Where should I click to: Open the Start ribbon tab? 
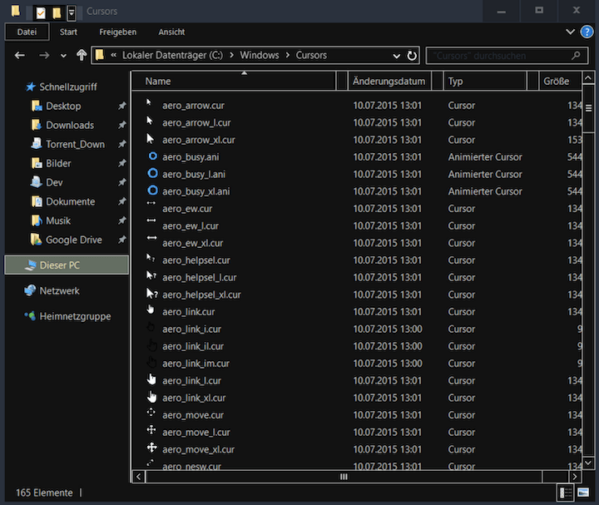pyautogui.click(x=68, y=32)
